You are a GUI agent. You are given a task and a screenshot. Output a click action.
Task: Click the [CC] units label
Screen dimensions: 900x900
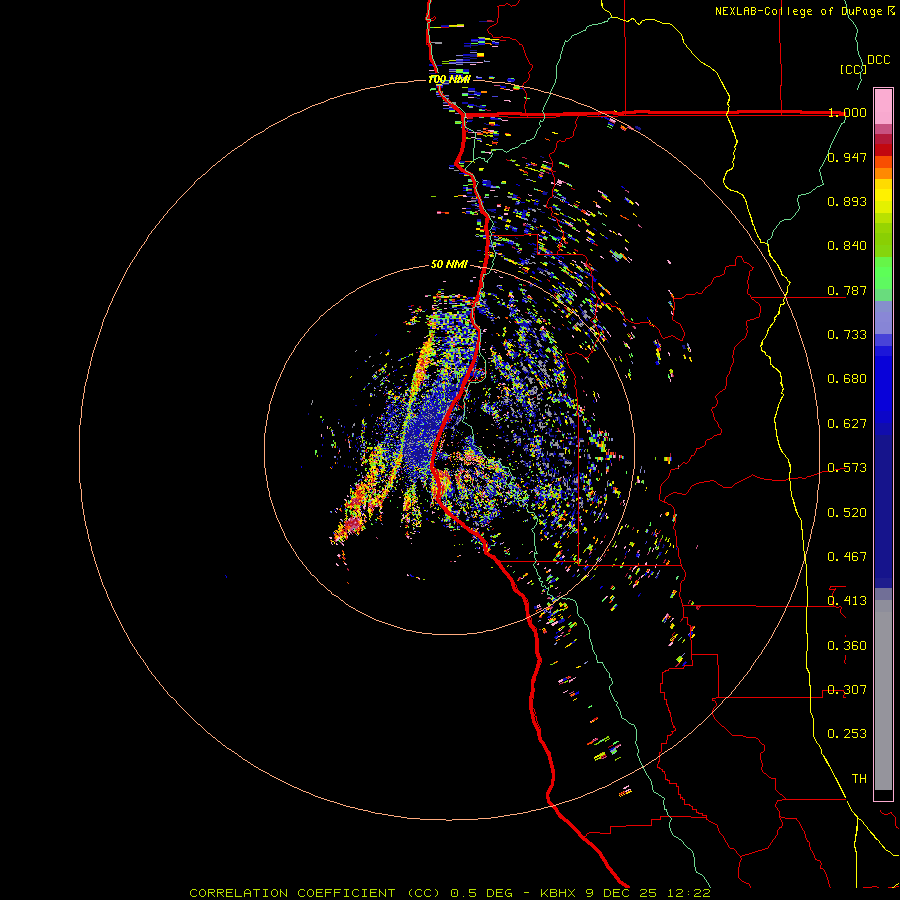(x=853, y=69)
